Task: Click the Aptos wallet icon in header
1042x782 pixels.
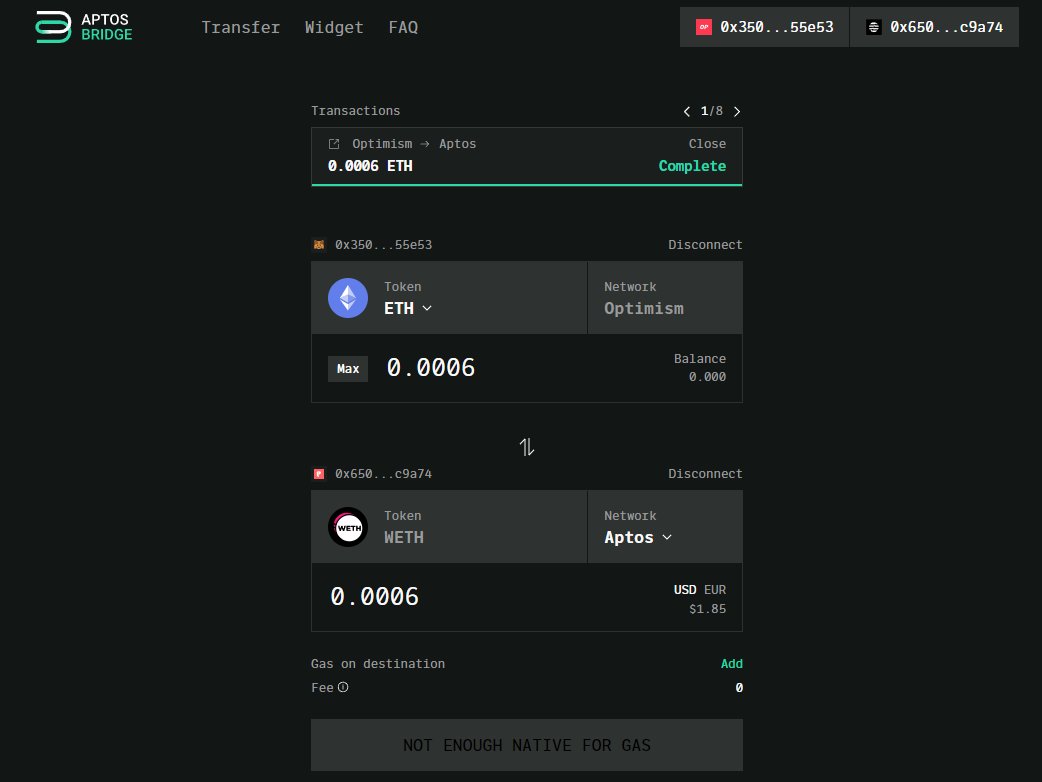Action: 874,28
